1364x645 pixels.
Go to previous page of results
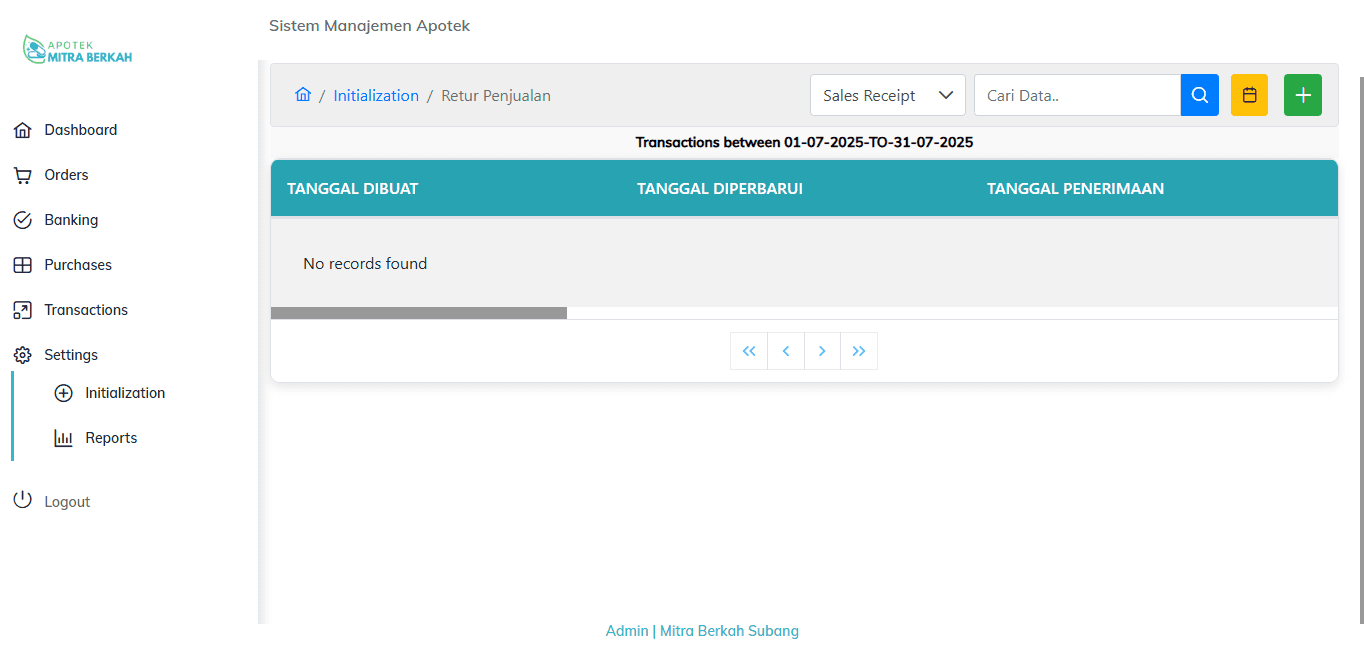[x=786, y=351]
